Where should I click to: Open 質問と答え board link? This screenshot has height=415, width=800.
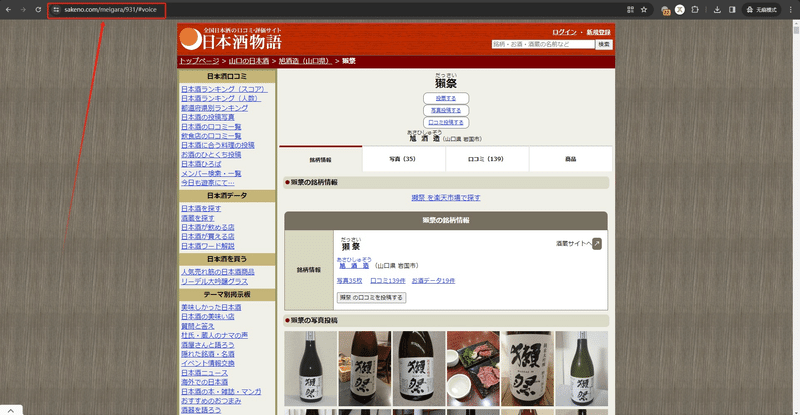197,326
